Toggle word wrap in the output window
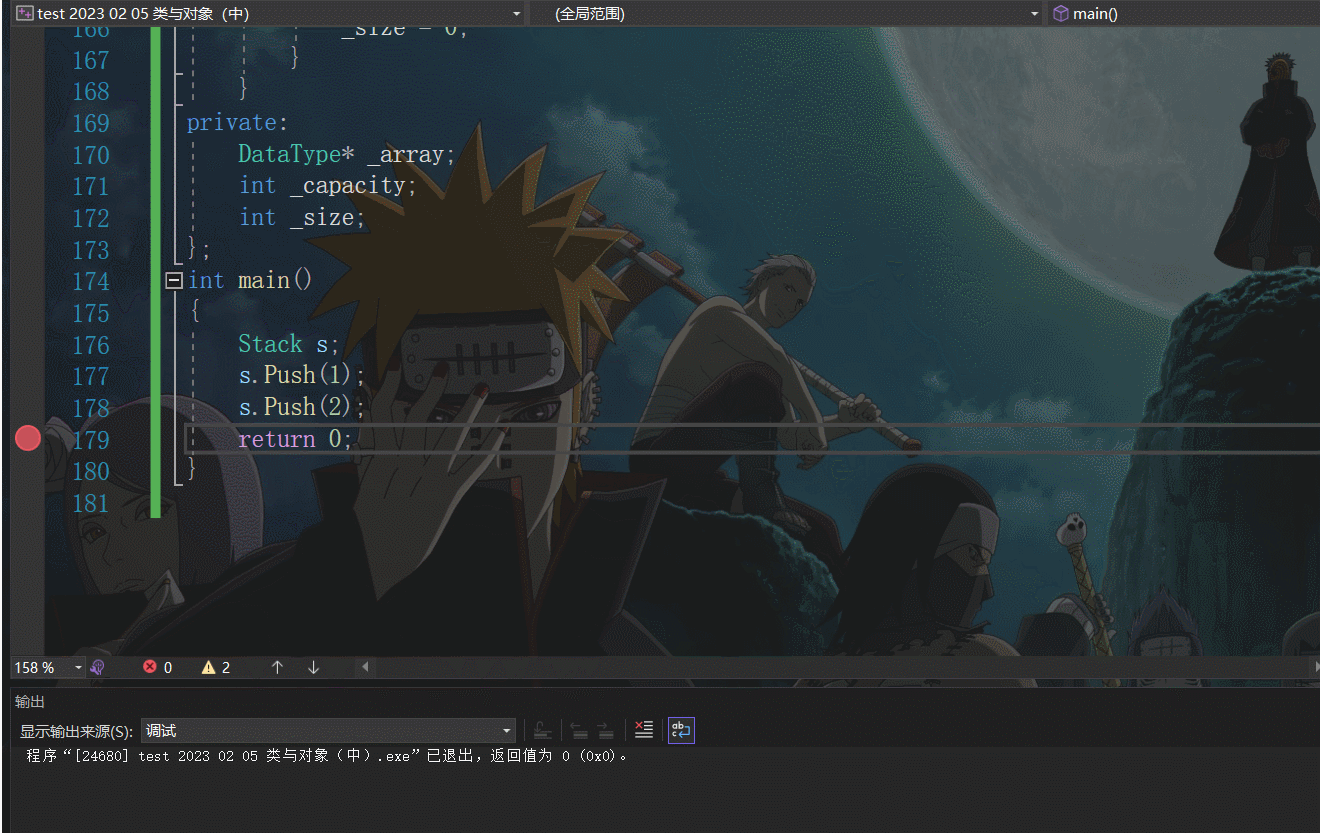This screenshot has width=1320, height=833. tap(681, 731)
